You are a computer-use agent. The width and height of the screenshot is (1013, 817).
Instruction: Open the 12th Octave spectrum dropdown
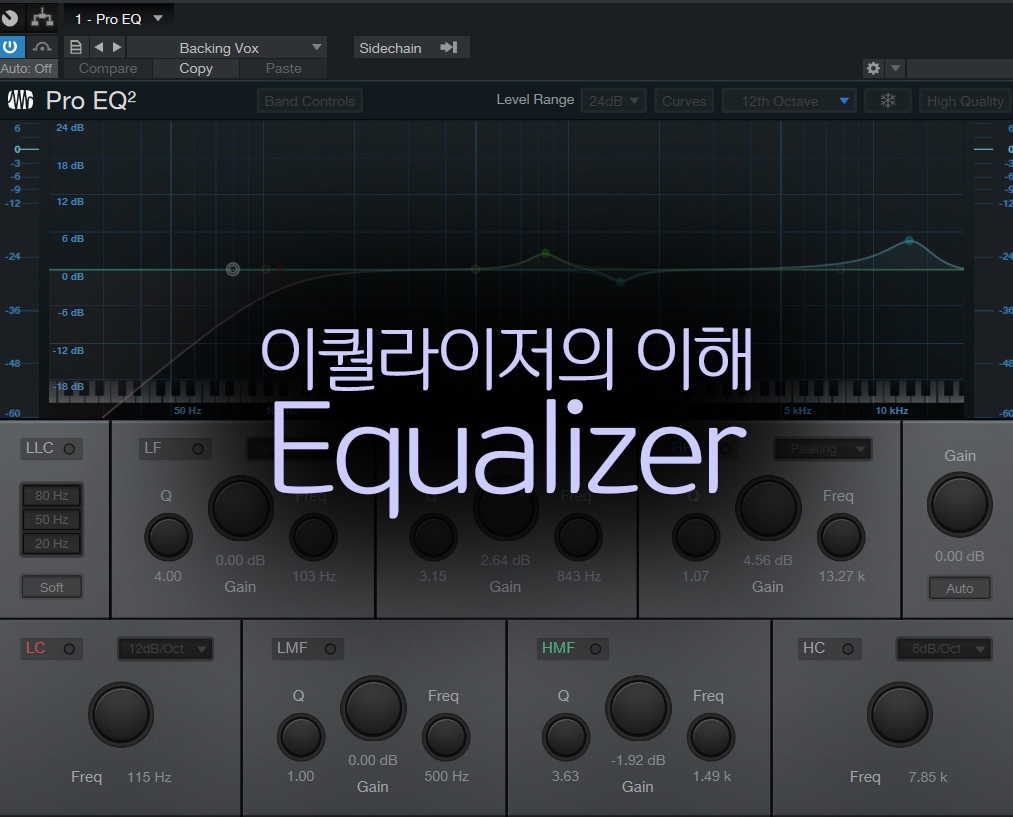point(789,101)
